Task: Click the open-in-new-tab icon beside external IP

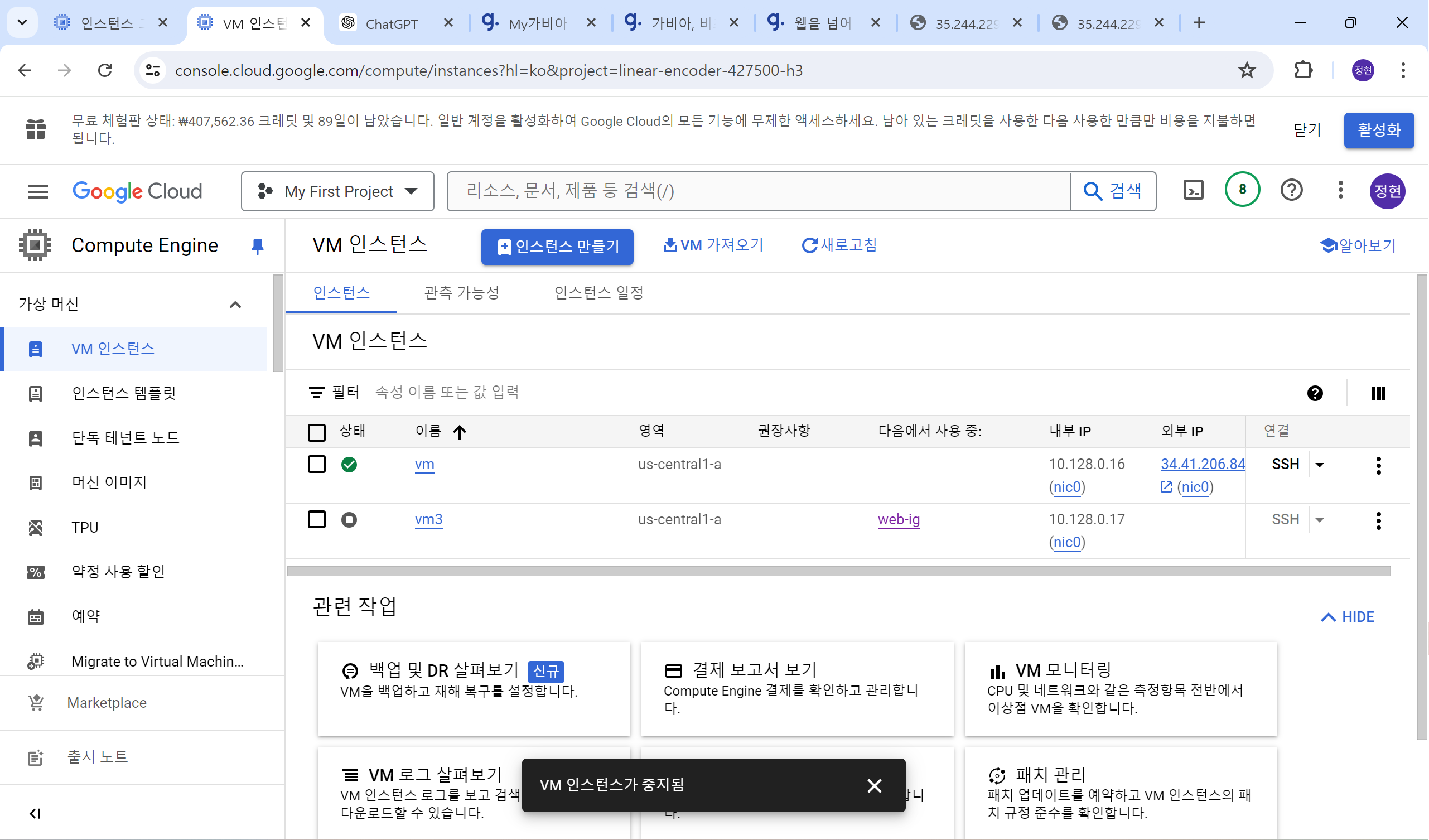Action: pyautogui.click(x=1166, y=487)
